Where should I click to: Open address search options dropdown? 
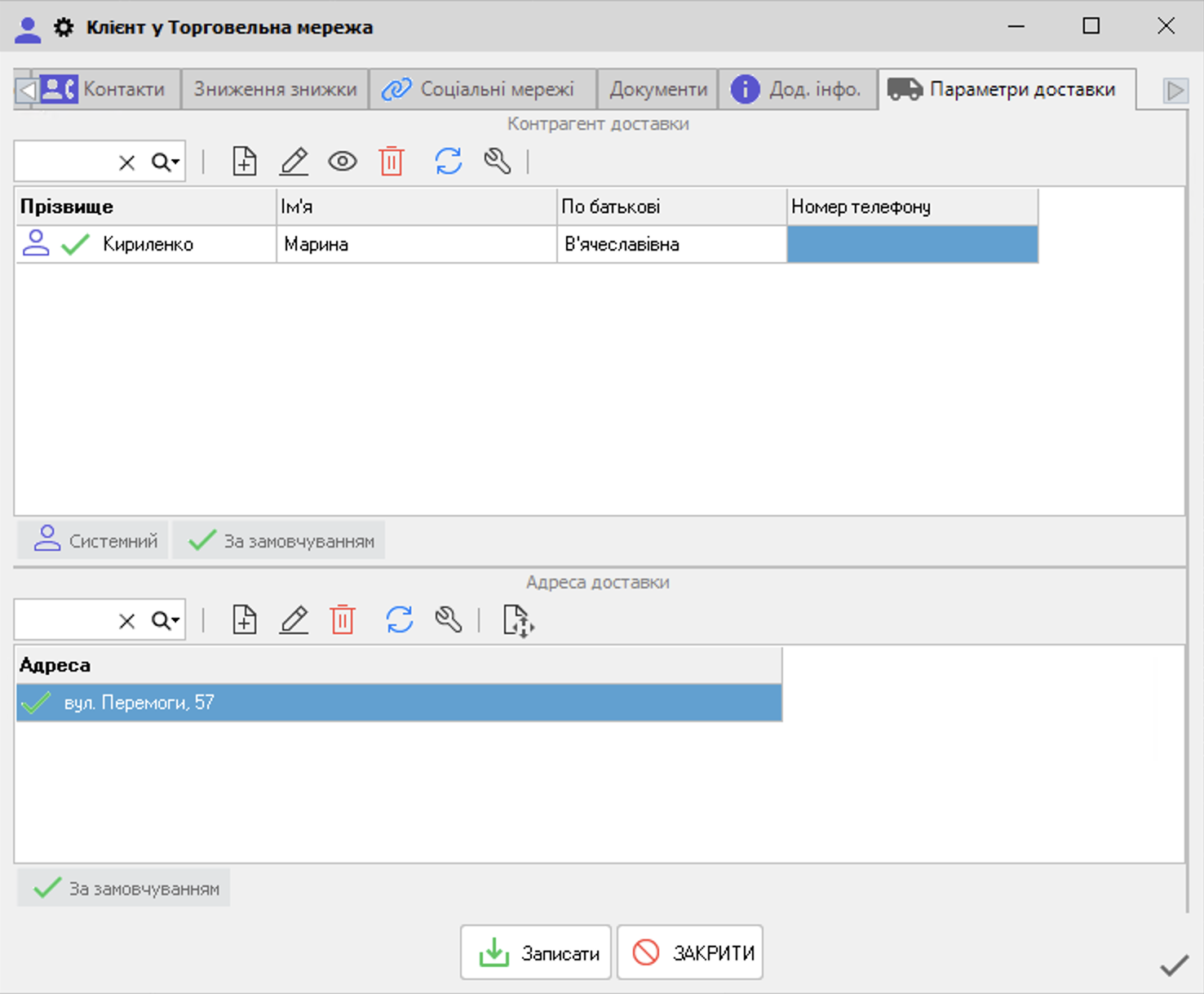(166, 621)
